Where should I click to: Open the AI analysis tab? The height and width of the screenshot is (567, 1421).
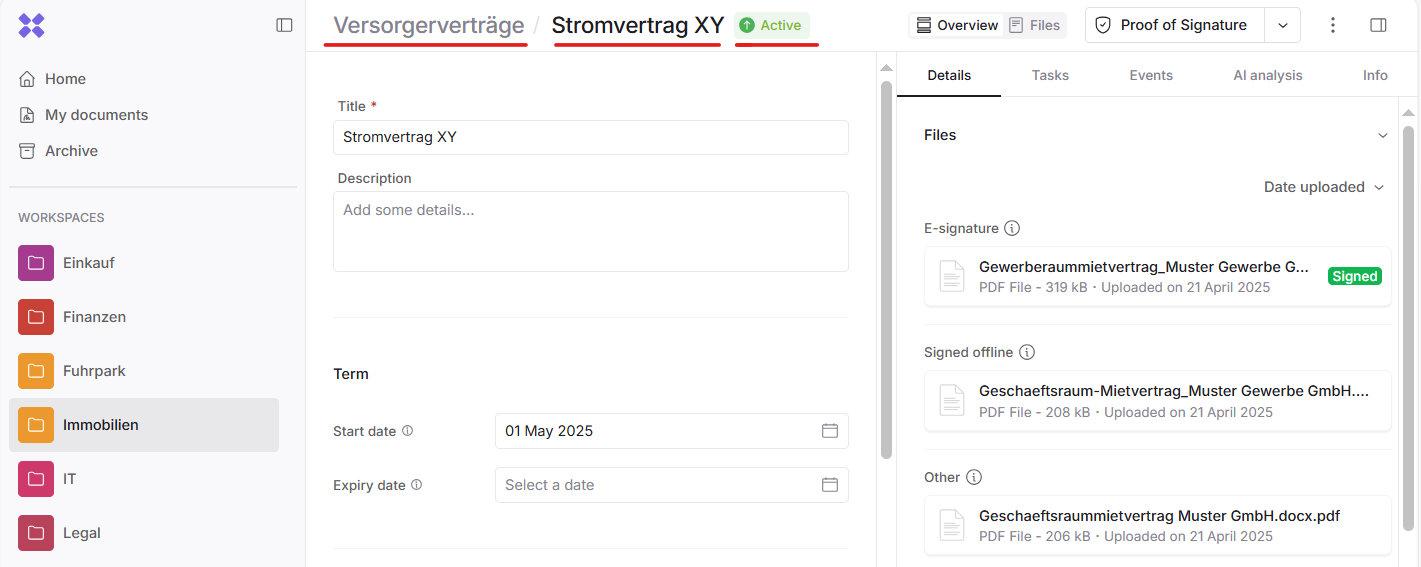pos(1267,75)
